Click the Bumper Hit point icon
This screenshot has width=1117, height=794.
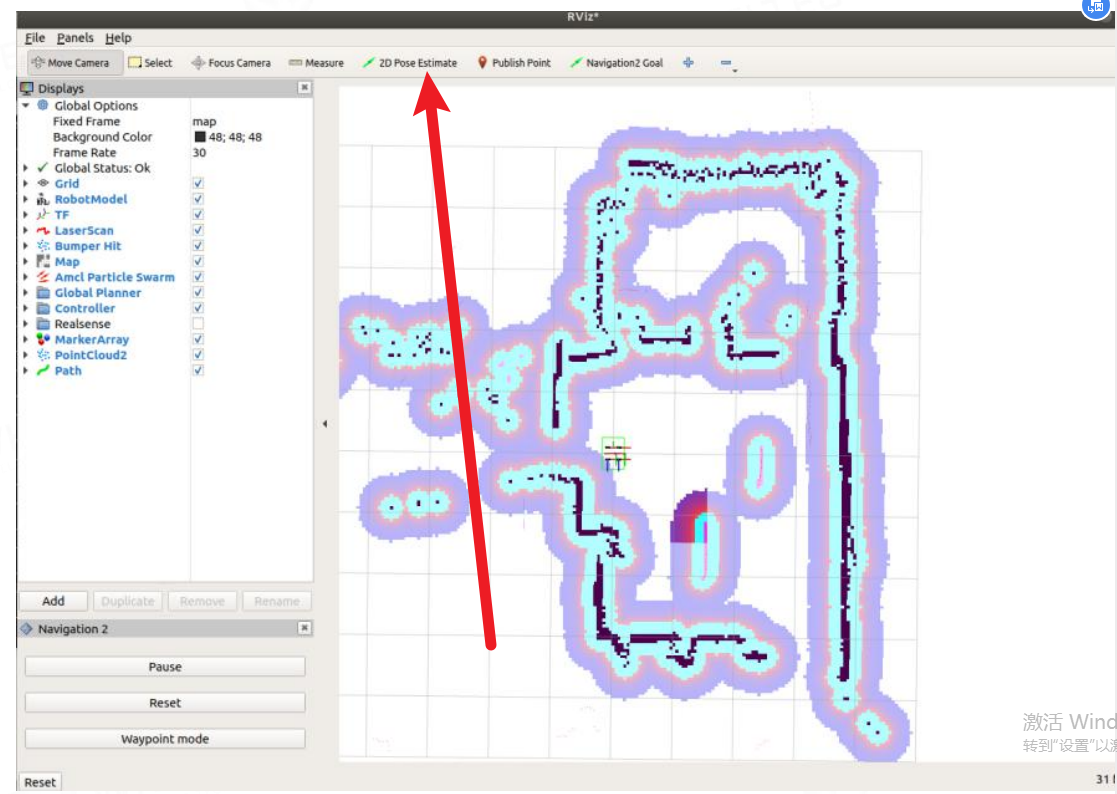[x=43, y=246]
